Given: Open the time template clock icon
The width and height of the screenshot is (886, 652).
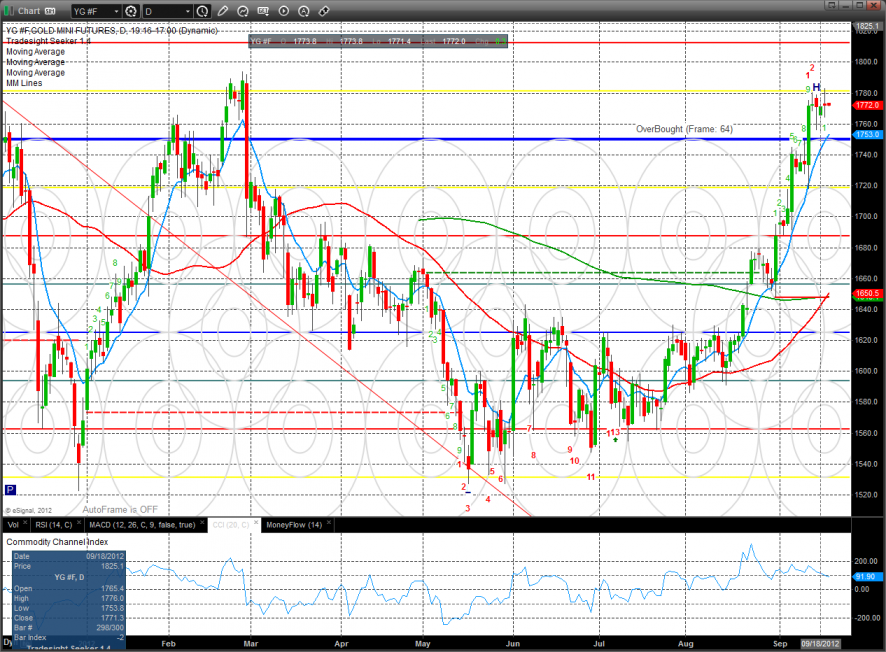Looking at the screenshot, I should click(202, 11).
